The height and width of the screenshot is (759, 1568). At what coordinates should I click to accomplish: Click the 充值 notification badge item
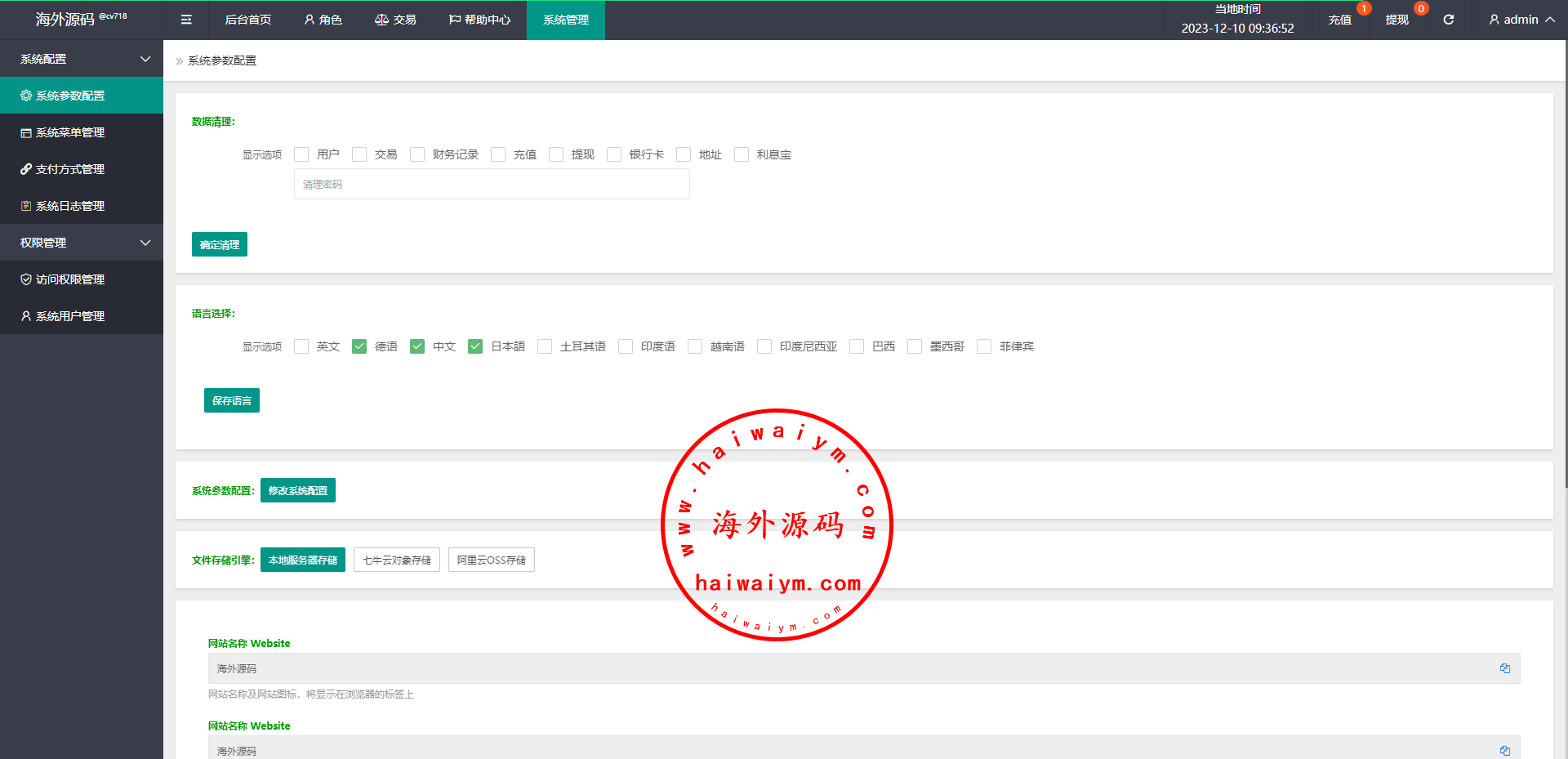[1339, 20]
